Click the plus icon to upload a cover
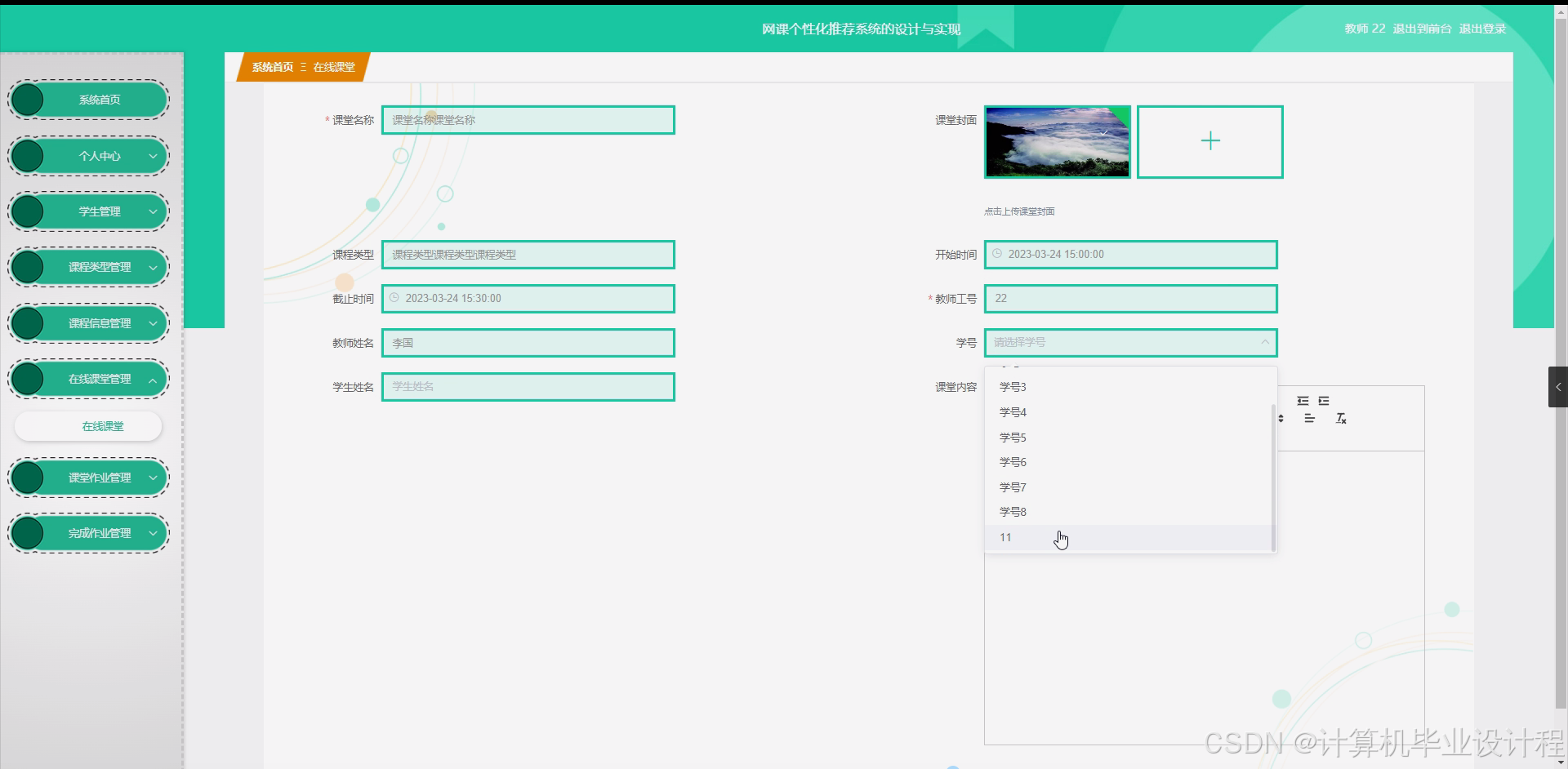The height and width of the screenshot is (769, 1568). click(1210, 141)
